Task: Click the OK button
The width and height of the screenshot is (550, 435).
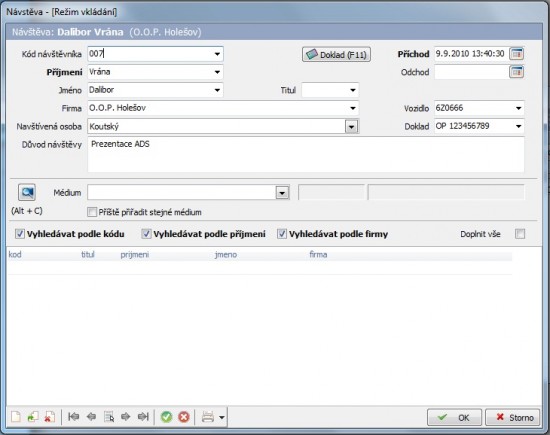Action: [454, 417]
